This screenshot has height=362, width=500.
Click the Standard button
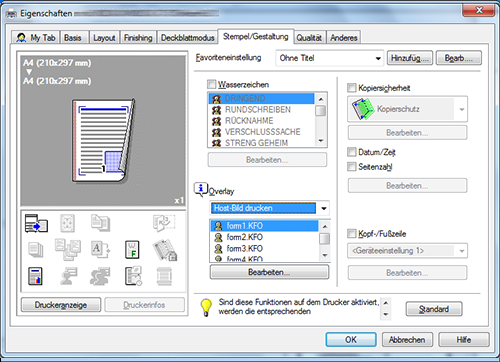pyautogui.click(x=434, y=309)
